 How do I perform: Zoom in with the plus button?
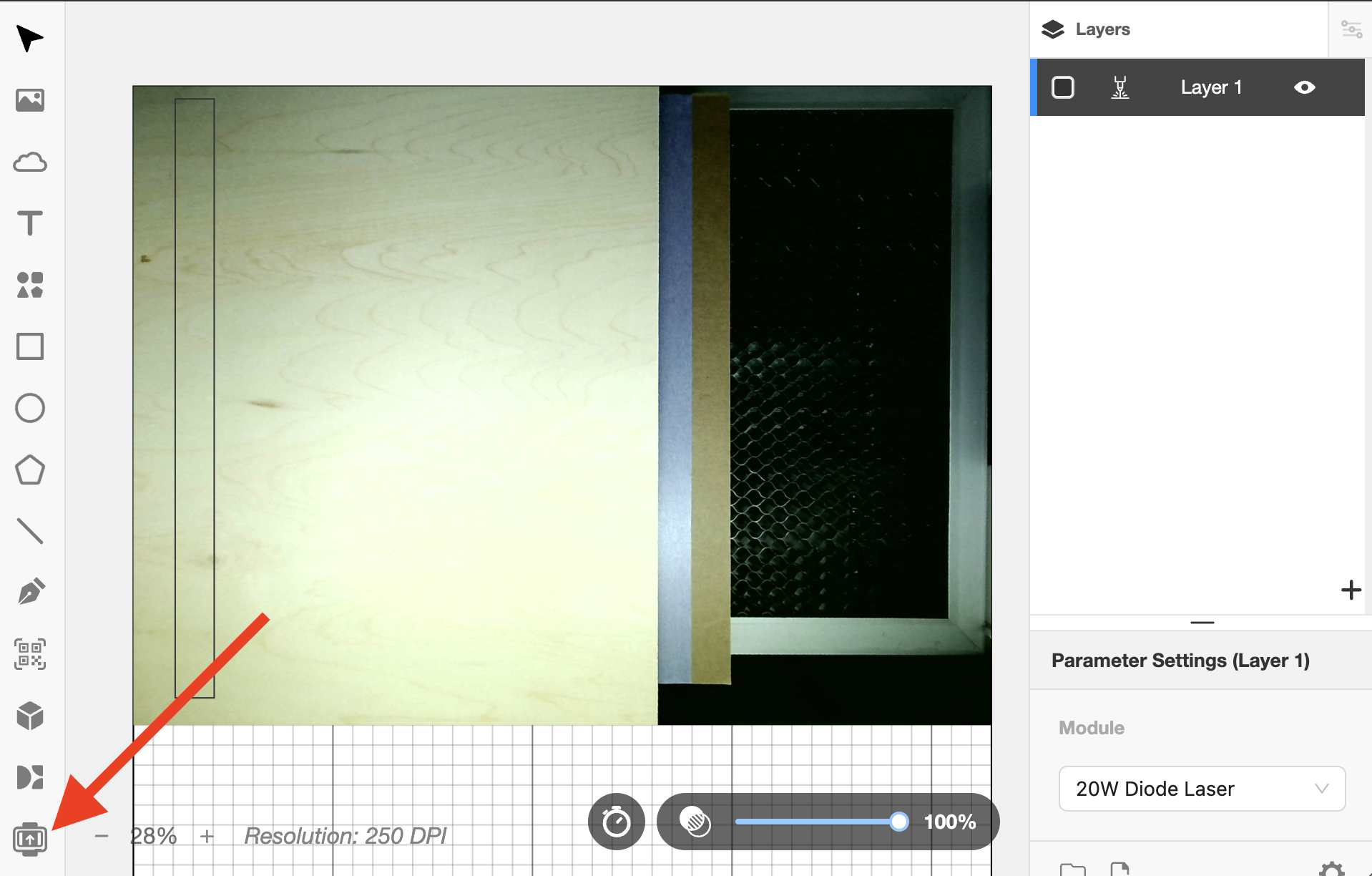point(207,836)
